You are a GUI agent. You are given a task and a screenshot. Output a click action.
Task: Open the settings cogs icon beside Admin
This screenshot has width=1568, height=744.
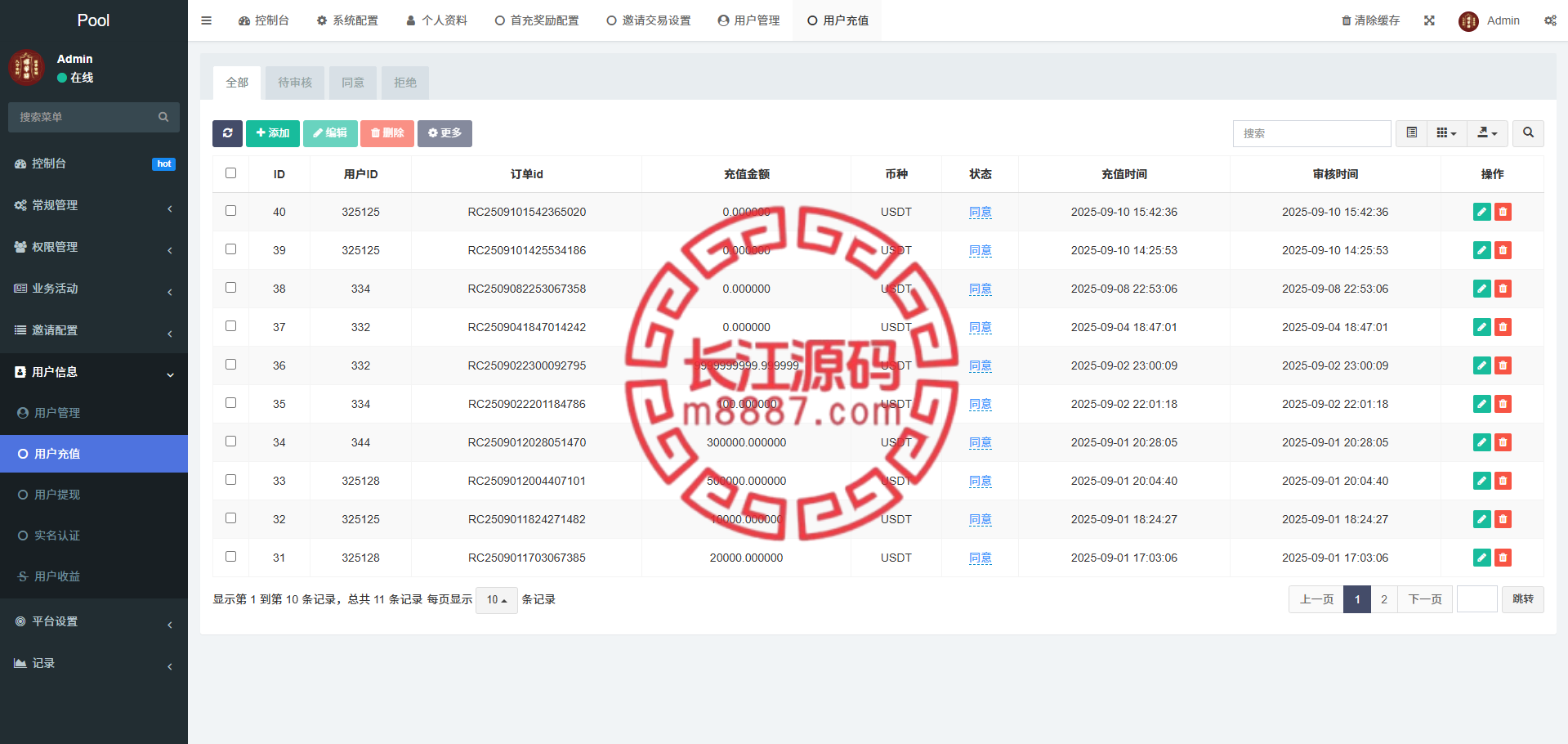click(1550, 20)
